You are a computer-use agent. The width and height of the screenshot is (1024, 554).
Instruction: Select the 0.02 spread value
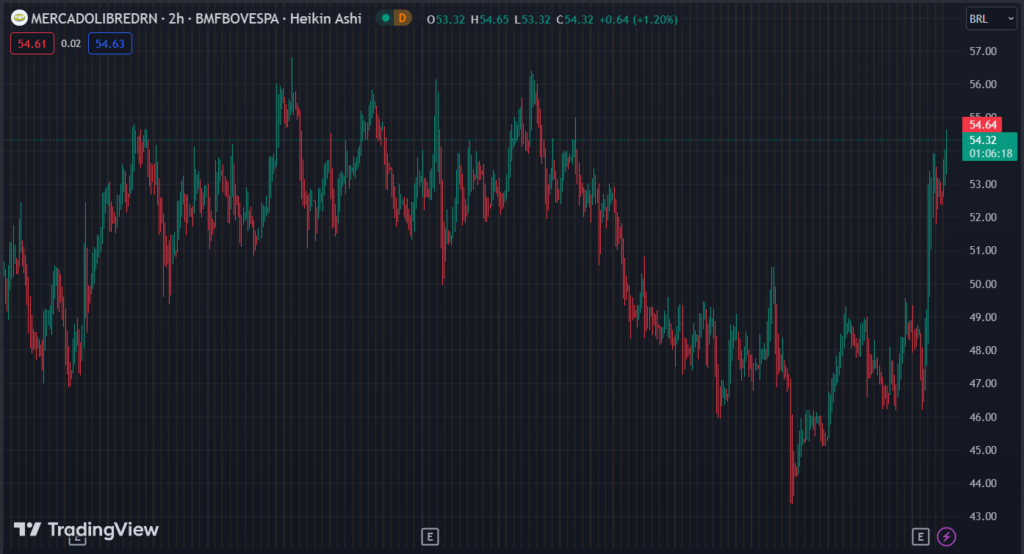click(71, 44)
